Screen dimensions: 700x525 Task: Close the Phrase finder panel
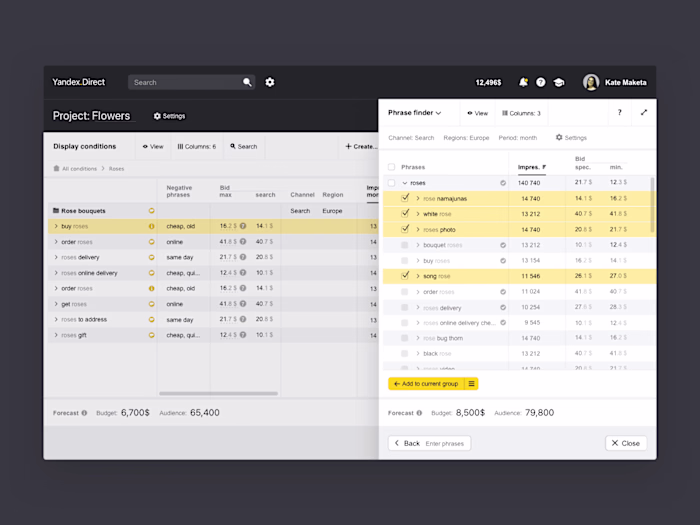pyautogui.click(x=626, y=443)
